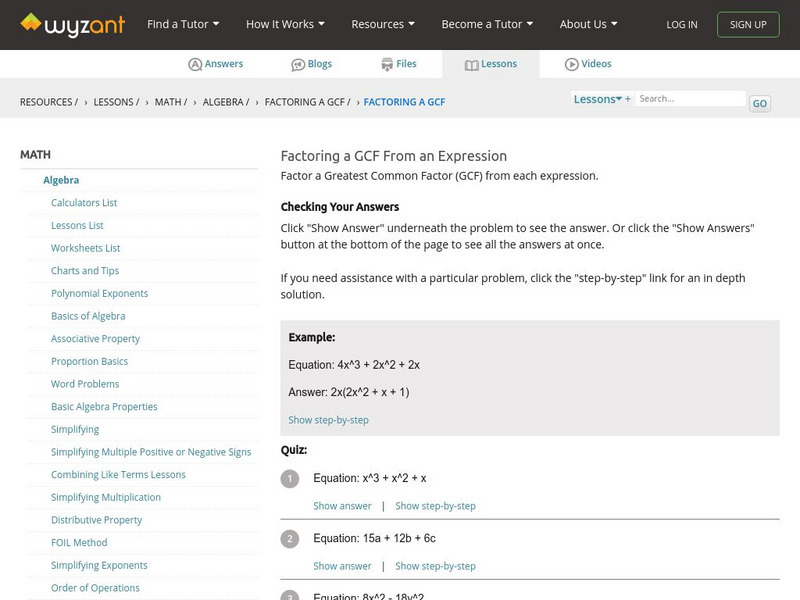This screenshot has height=600, width=800.
Task: Open the Lessons search category selector
Action: pyautogui.click(x=601, y=99)
